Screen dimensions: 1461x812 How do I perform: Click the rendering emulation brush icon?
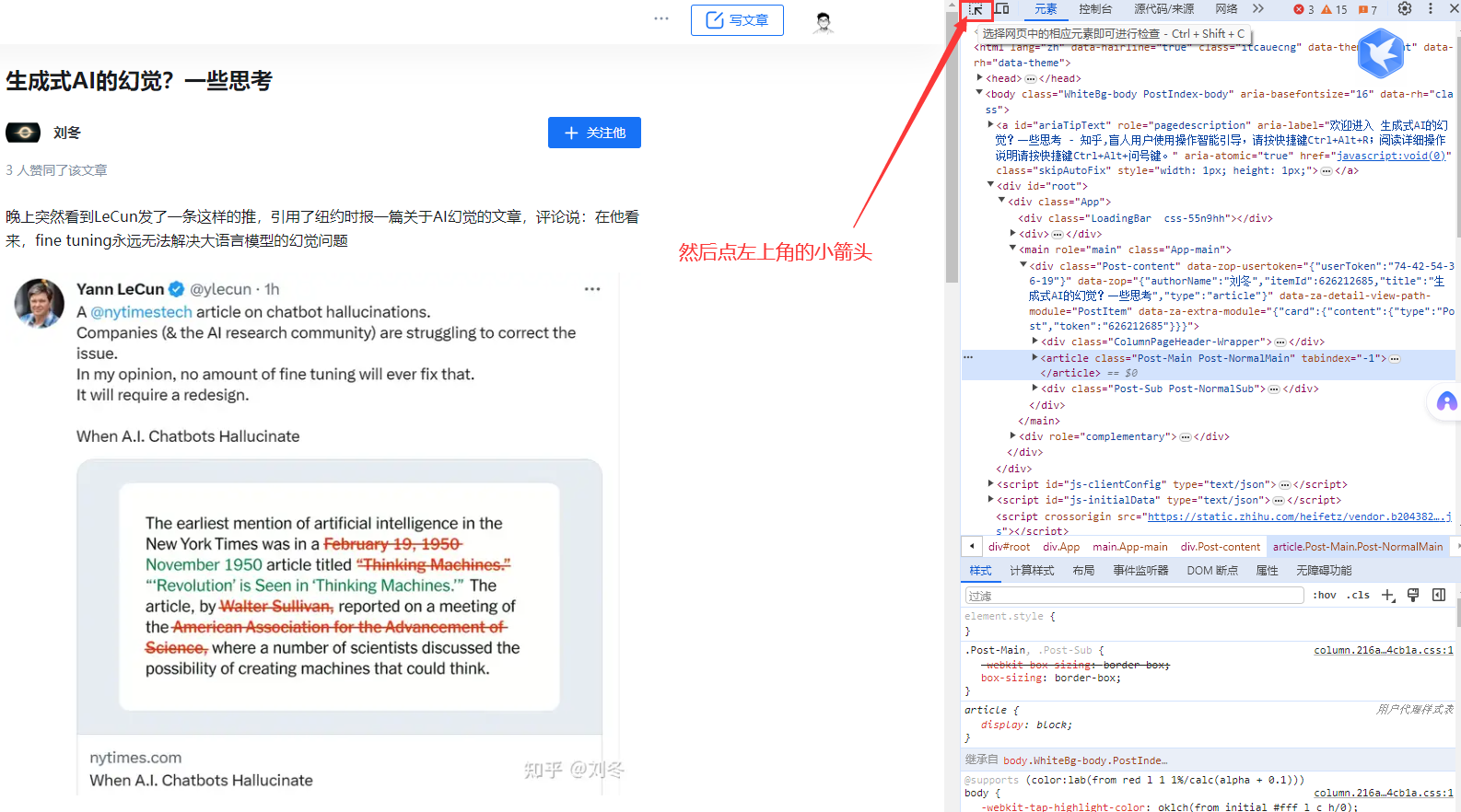pyautogui.click(x=1413, y=596)
